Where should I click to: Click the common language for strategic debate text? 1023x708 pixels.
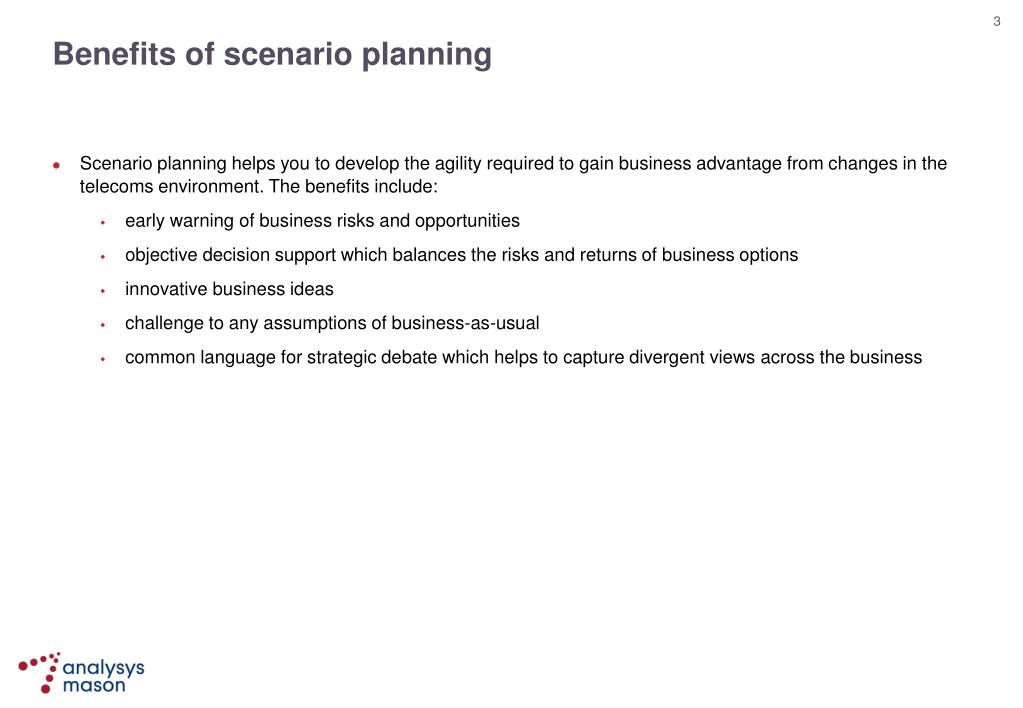click(523, 358)
